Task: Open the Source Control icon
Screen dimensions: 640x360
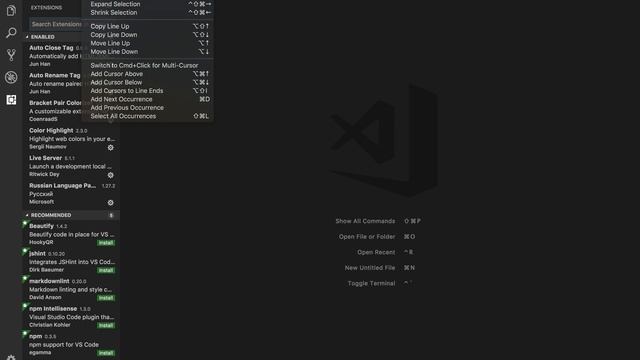Action: pos(11,55)
